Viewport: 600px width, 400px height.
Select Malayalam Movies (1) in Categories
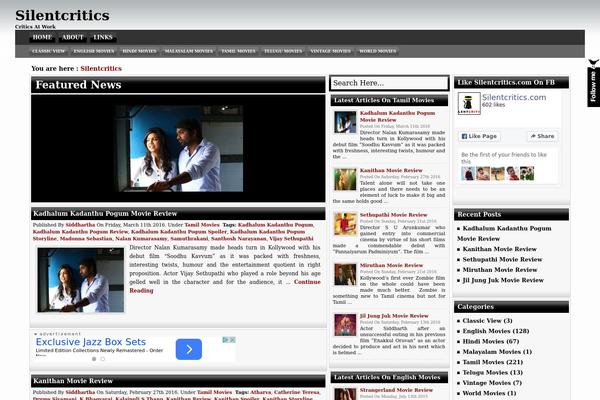(497, 352)
